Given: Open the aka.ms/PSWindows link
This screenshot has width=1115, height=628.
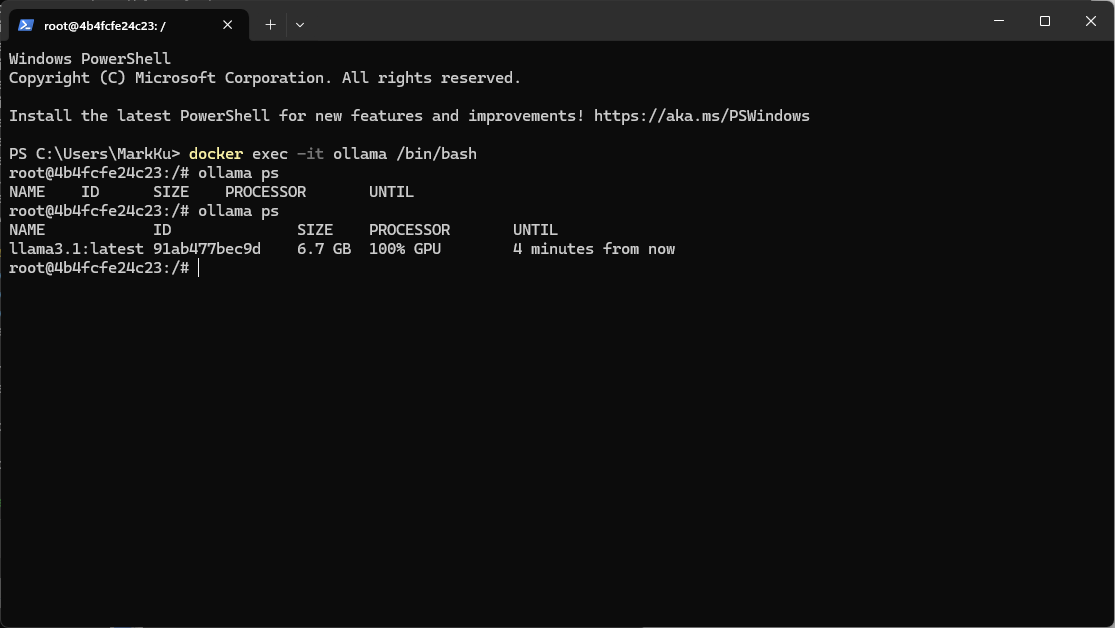Looking at the screenshot, I should (x=701, y=116).
